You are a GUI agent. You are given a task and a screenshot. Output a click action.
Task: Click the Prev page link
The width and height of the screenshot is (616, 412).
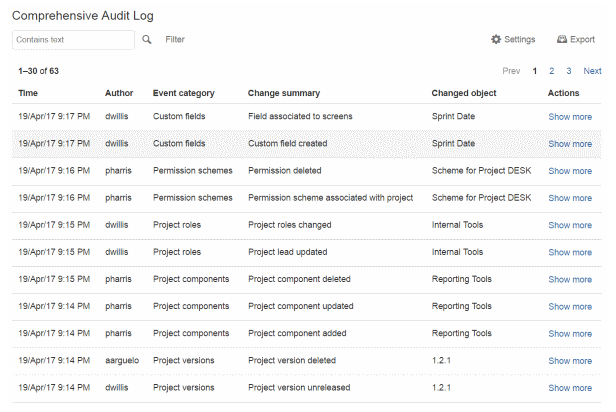pyautogui.click(x=511, y=71)
